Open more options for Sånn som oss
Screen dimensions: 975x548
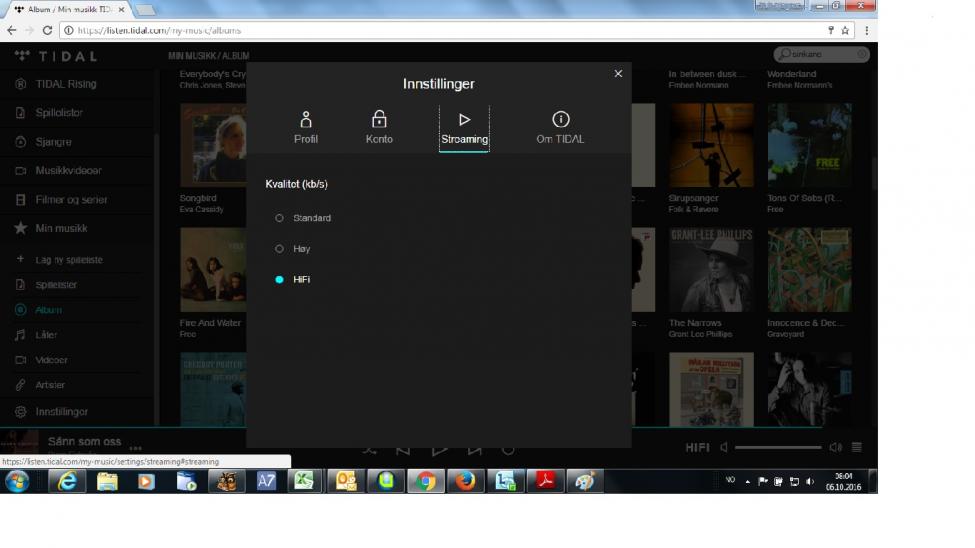click(x=136, y=448)
